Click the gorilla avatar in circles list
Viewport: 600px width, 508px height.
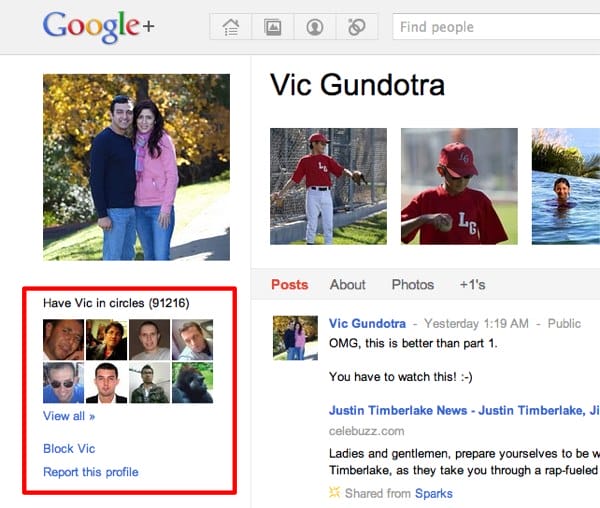192,383
